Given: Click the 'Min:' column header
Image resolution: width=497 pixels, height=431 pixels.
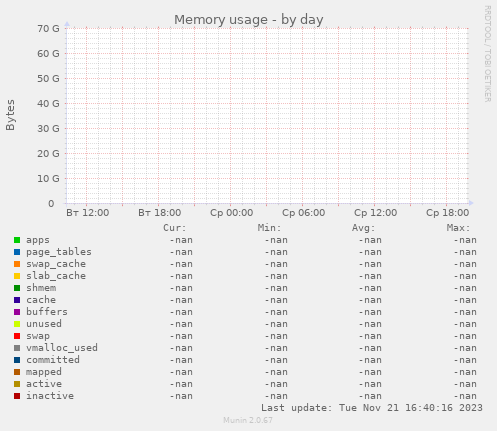Looking at the screenshot, I should pyautogui.click(x=269, y=228).
